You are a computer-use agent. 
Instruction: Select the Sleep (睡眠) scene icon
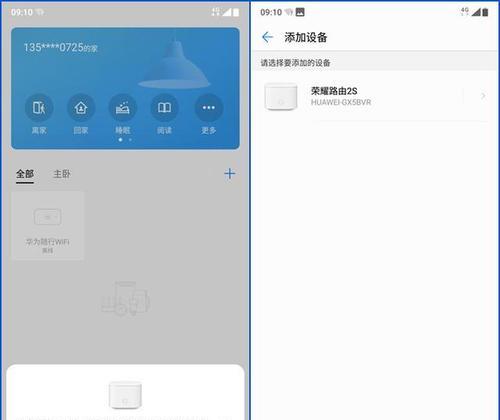[x=123, y=108]
